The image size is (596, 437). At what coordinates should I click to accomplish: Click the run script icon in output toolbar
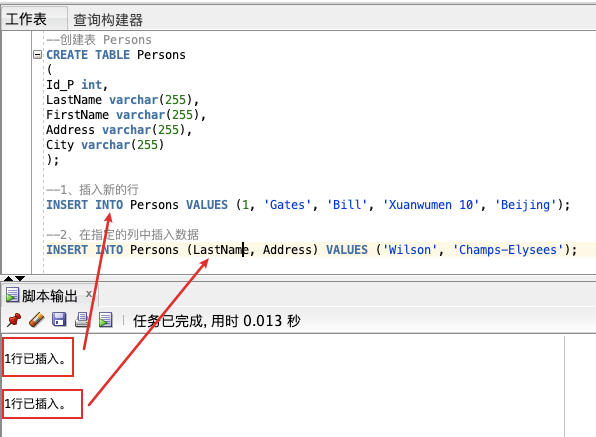[105, 320]
